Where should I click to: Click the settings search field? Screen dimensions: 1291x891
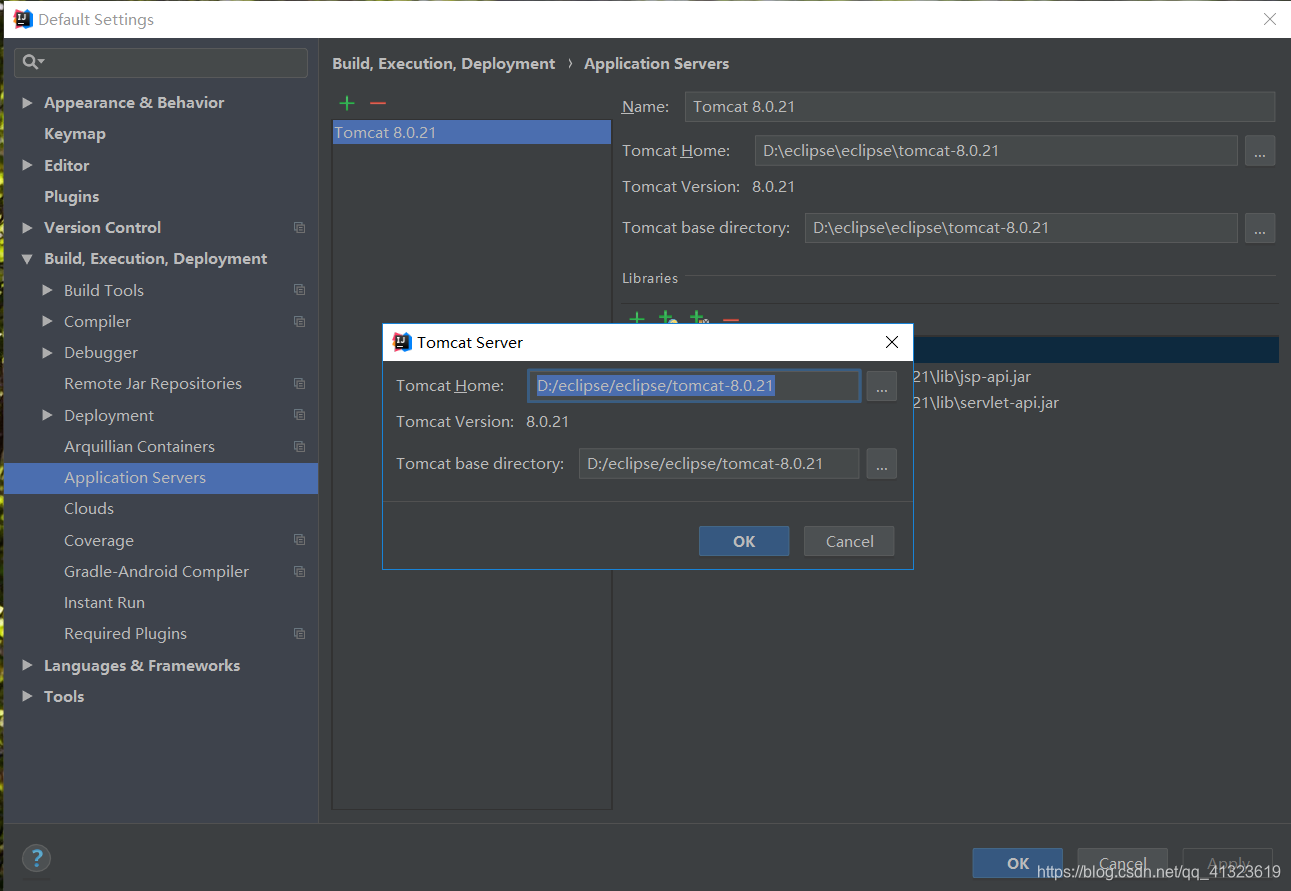[161, 62]
